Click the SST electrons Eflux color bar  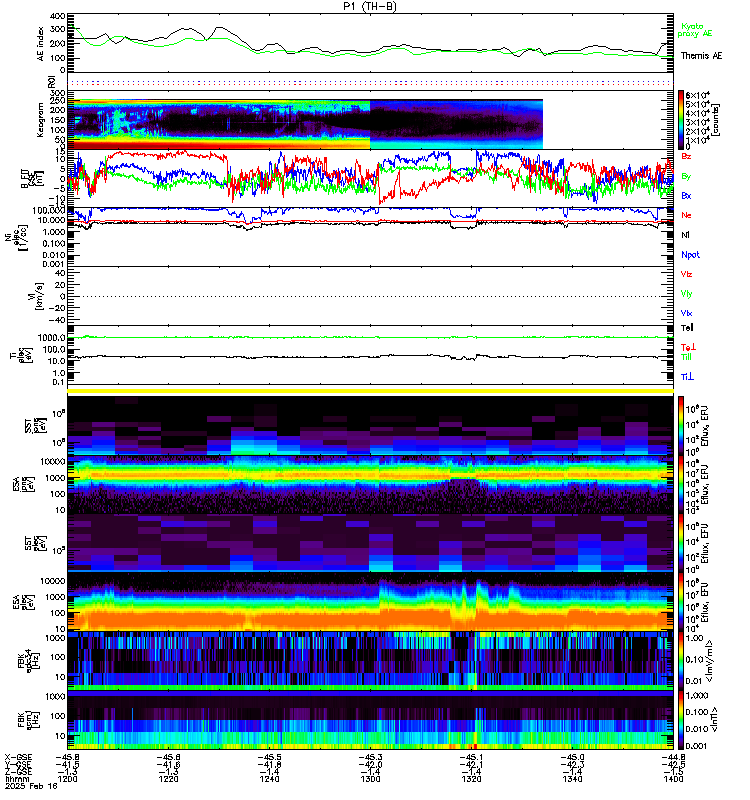pos(681,543)
